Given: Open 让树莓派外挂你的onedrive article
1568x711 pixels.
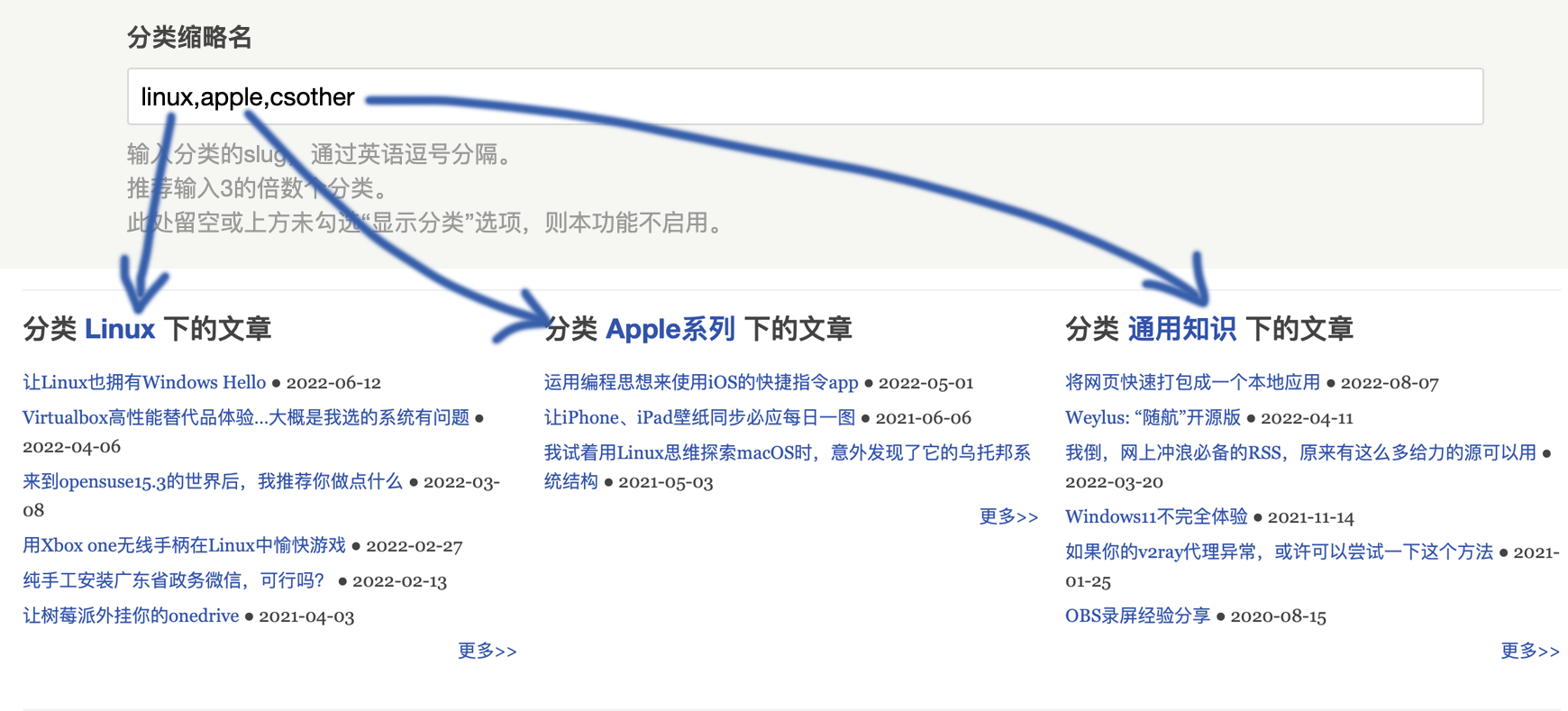Looking at the screenshot, I should coord(131,615).
